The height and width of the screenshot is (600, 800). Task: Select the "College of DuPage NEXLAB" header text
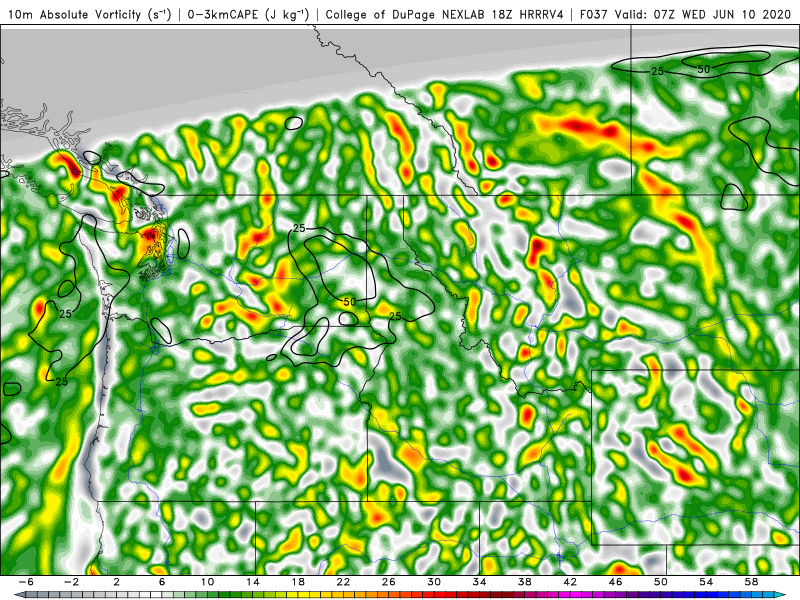[406, 14]
